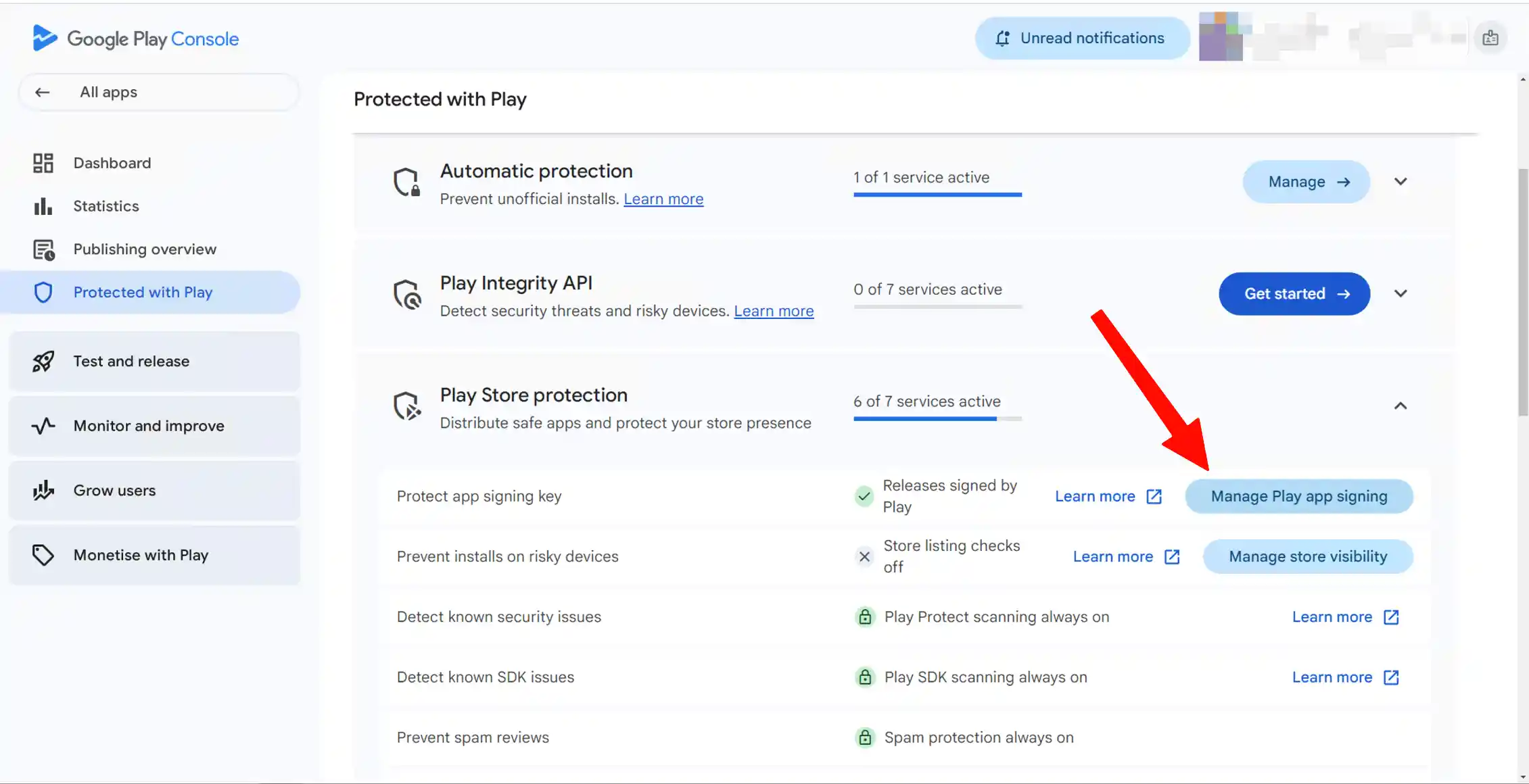1529x784 pixels.
Task: Expand the Play Integrity API section chevron
Action: pos(1401,294)
